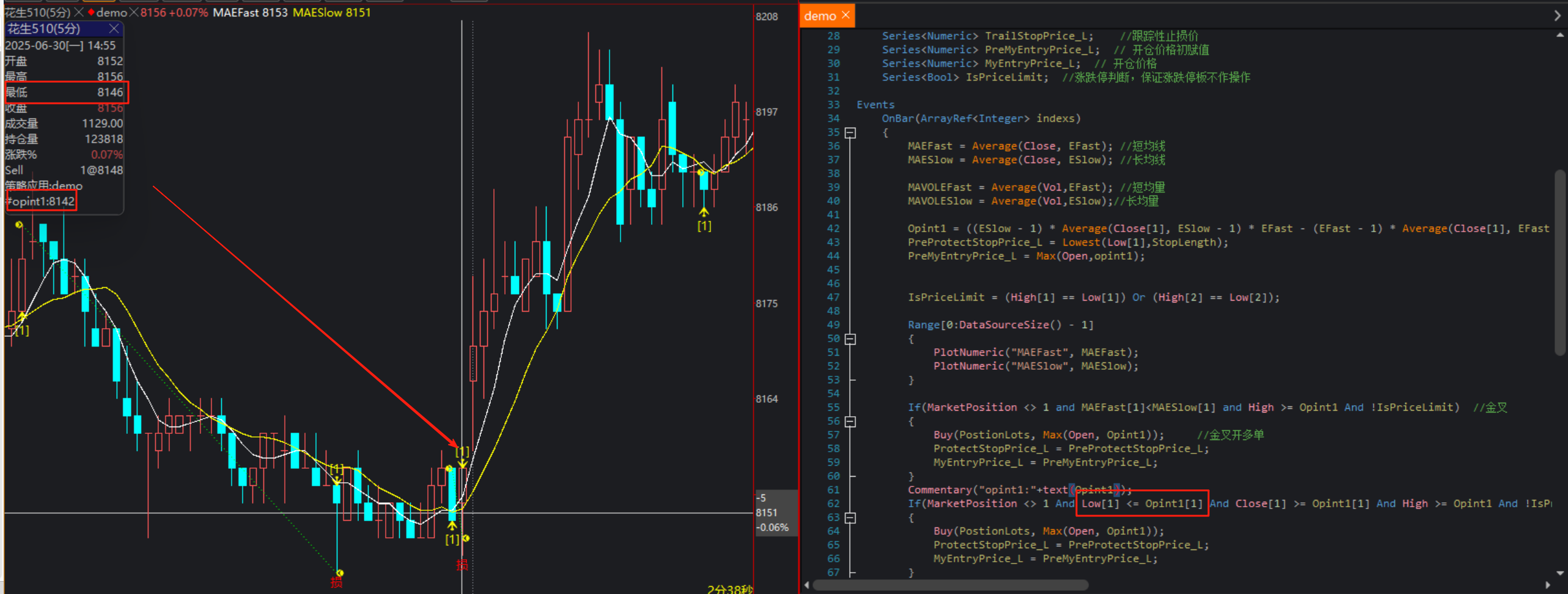Click the 8164 price axis label
1568x594 pixels.
point(767,398)
